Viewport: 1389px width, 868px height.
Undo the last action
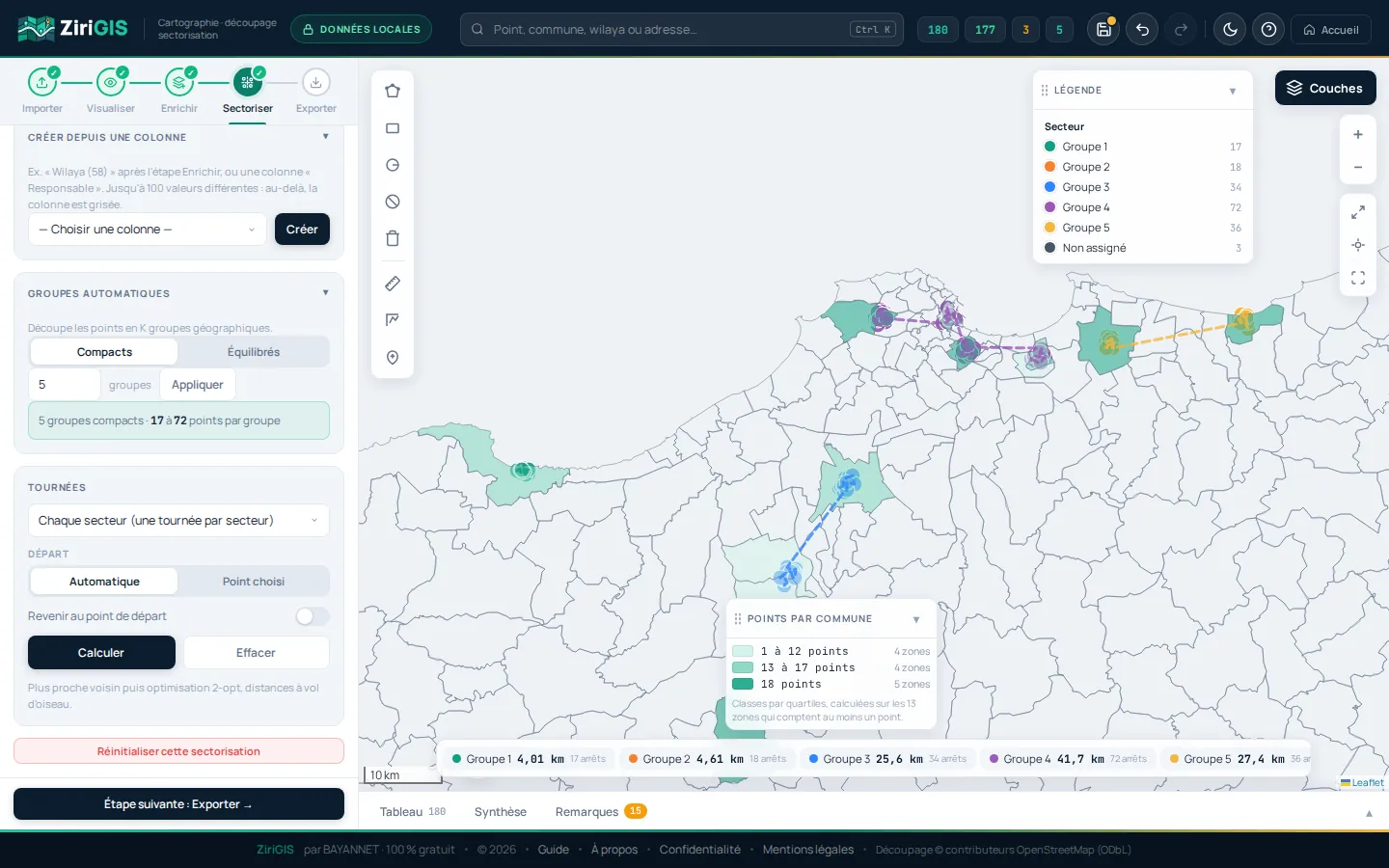pyautogui.click(x=1142, y=30)
